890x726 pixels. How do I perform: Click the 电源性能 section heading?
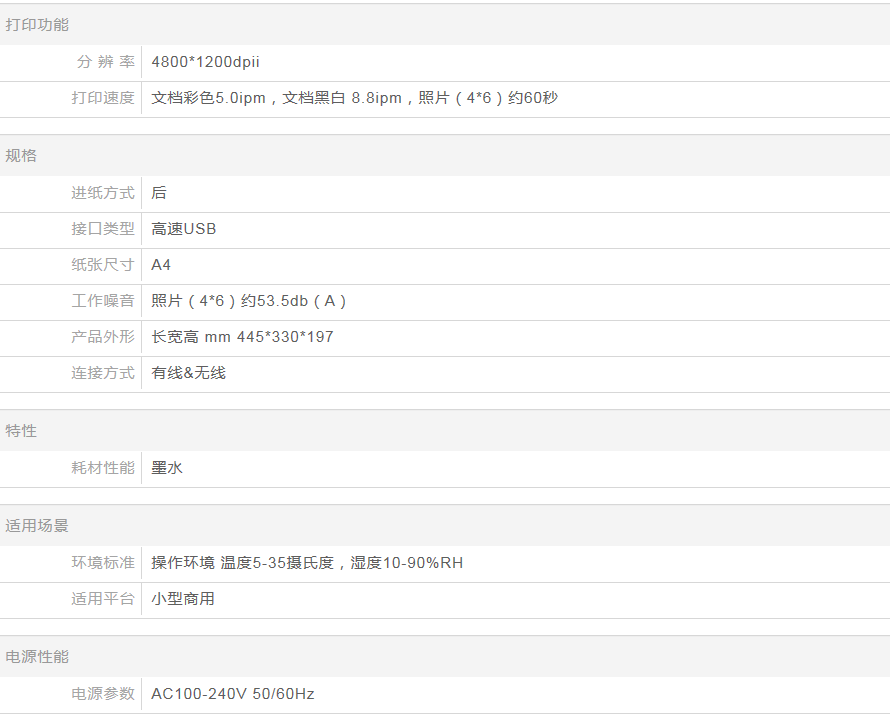[x=37, y=657]
